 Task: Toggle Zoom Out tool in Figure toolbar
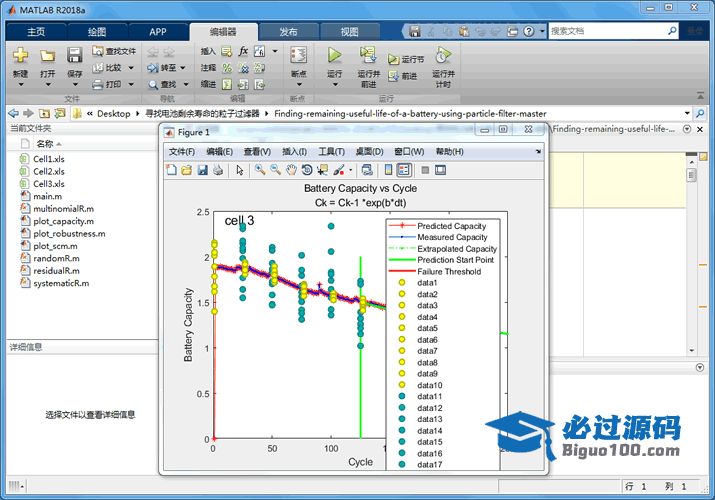point(275,170)
